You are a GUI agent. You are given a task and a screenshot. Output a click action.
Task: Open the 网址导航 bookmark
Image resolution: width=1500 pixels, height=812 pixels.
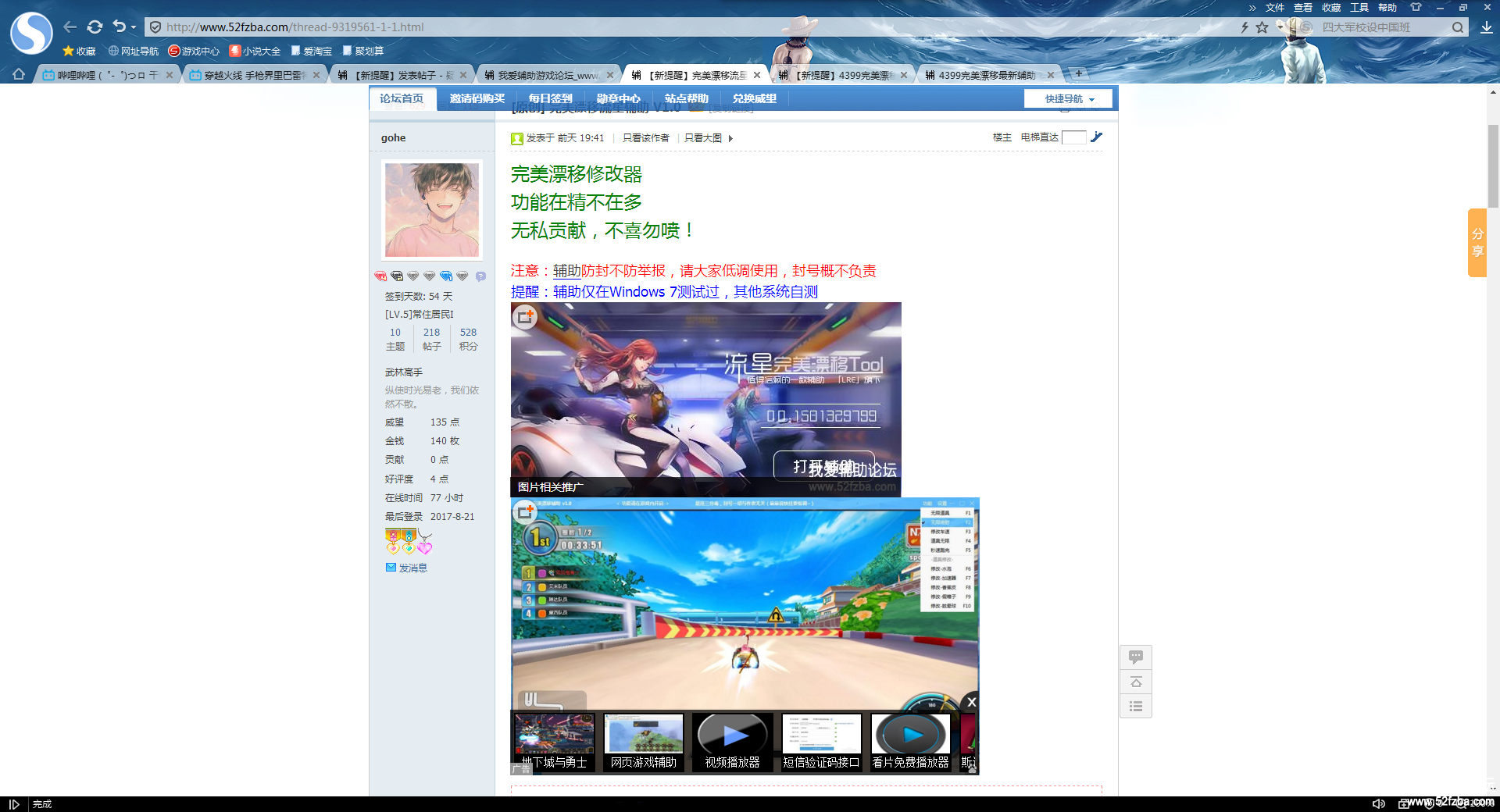click(x=134, y=51)
